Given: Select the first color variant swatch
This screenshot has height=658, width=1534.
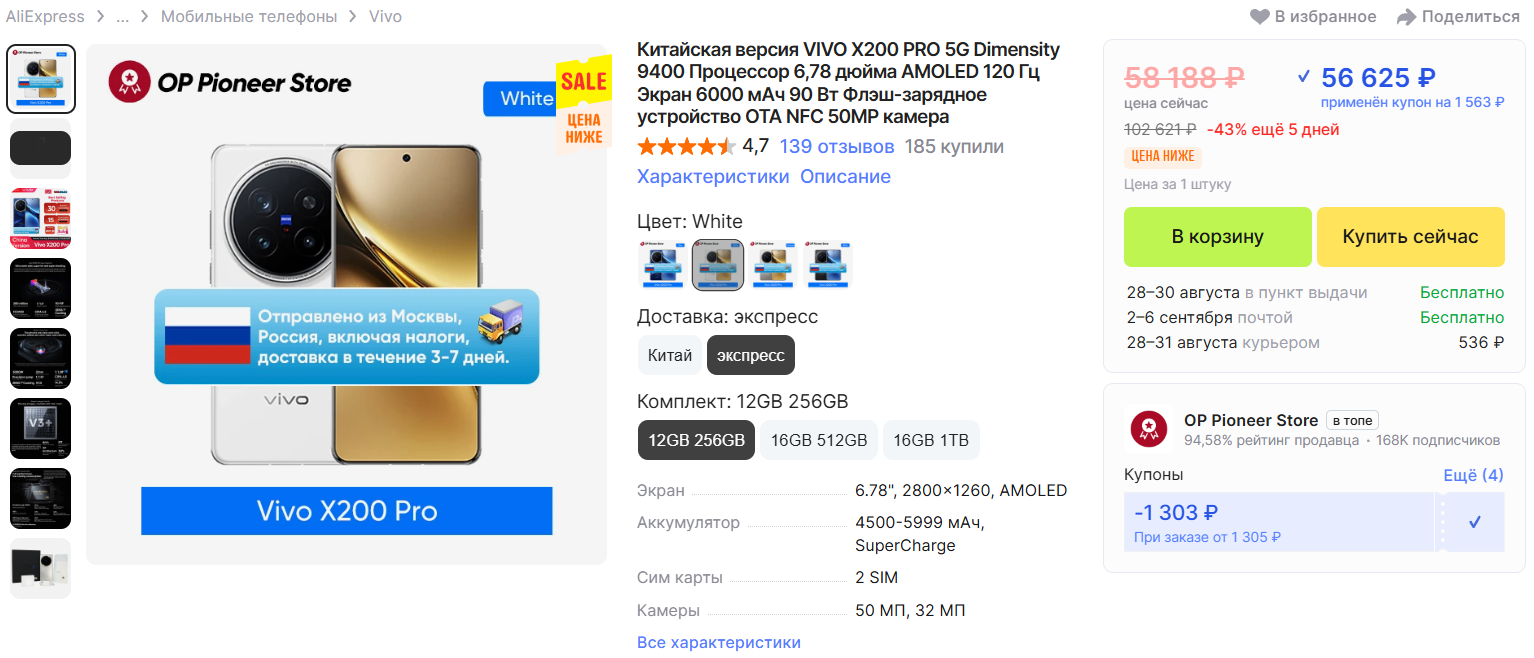Looking at the screenshot, I should pyautogui.click(x=662, y=265).
